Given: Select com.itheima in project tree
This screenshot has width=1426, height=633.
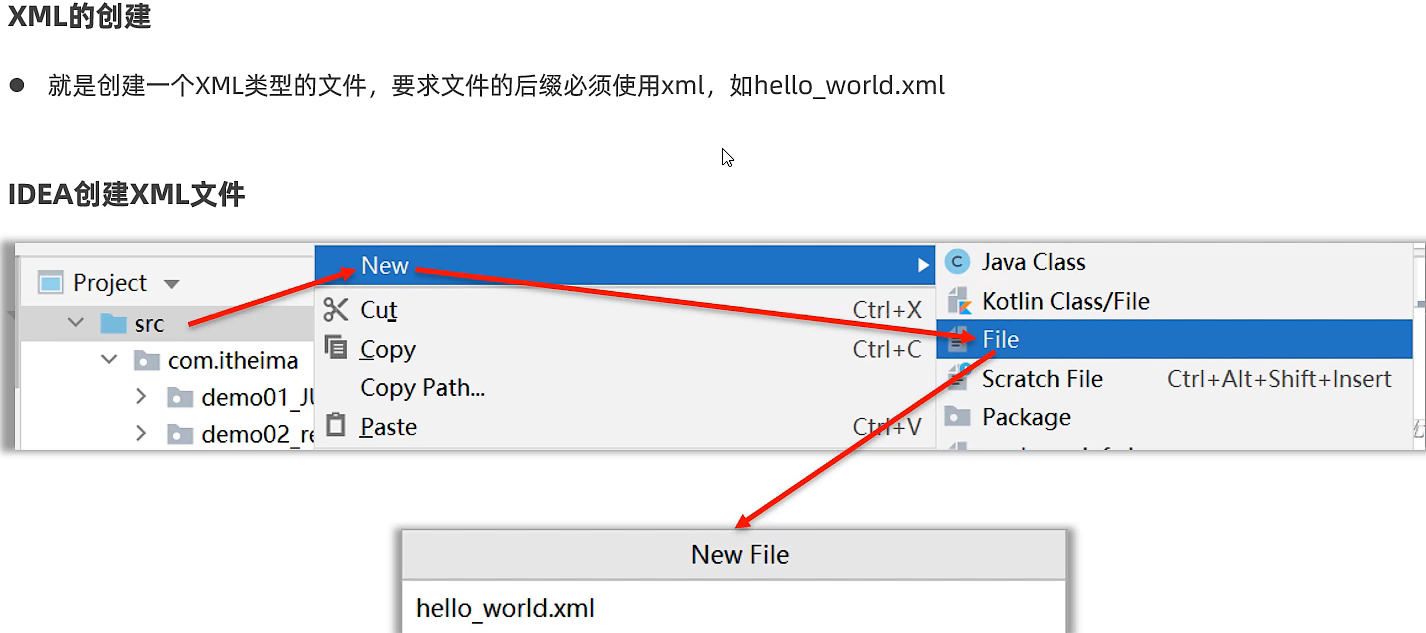Looking at the screenshot, I should click(233, 361).
